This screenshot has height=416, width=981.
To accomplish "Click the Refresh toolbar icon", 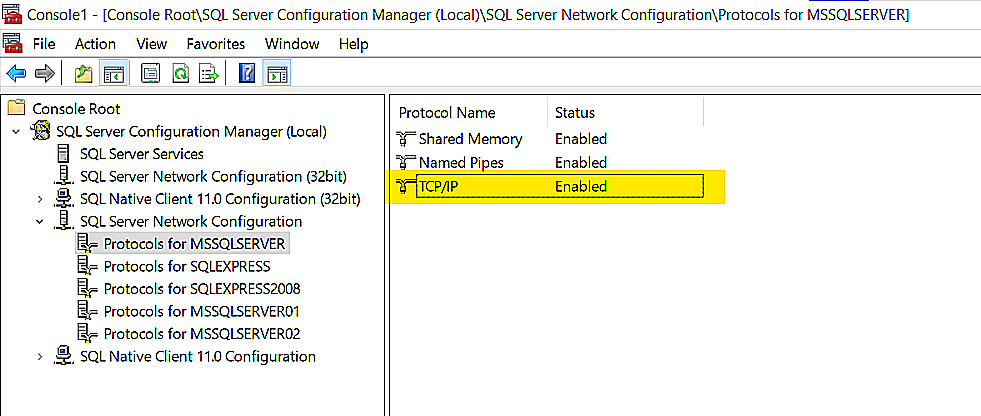I will 180,74.
